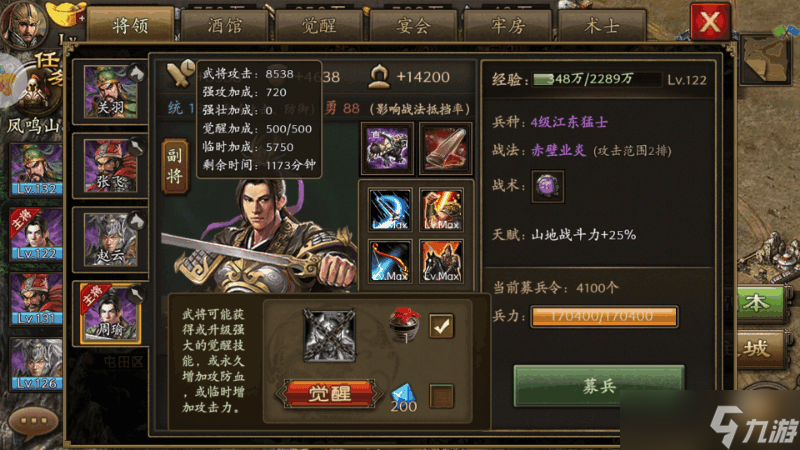Go to the 牢房 tab
The height and width of the screenshot is (450, 800).
(508, 26)
